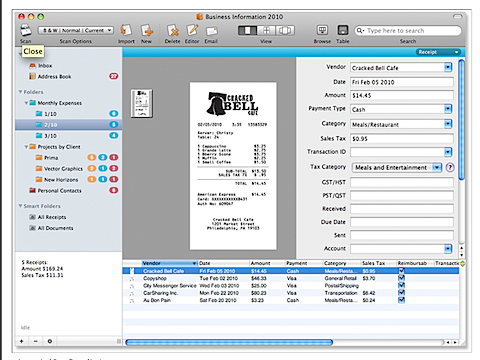Toggle Reimbursable checkbox for Copyshop

401,278
